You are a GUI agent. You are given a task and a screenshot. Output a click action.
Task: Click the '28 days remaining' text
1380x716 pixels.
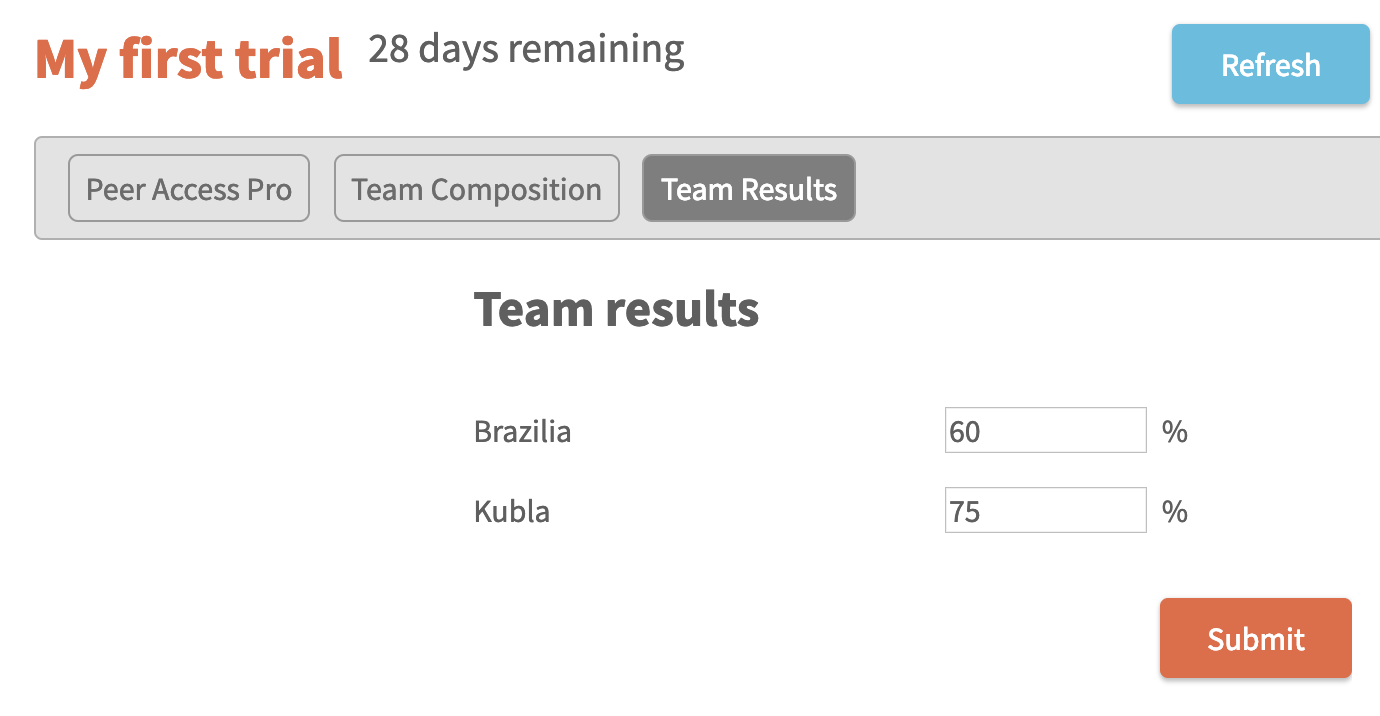pyautogui.click(x=526, y=49)
